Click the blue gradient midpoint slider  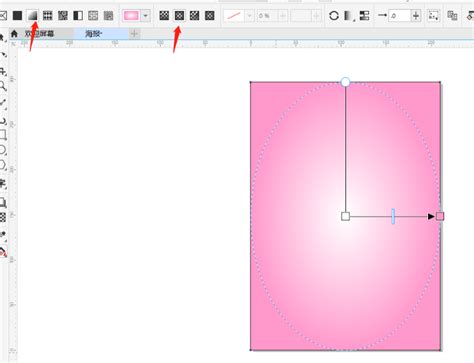(393, 216)
